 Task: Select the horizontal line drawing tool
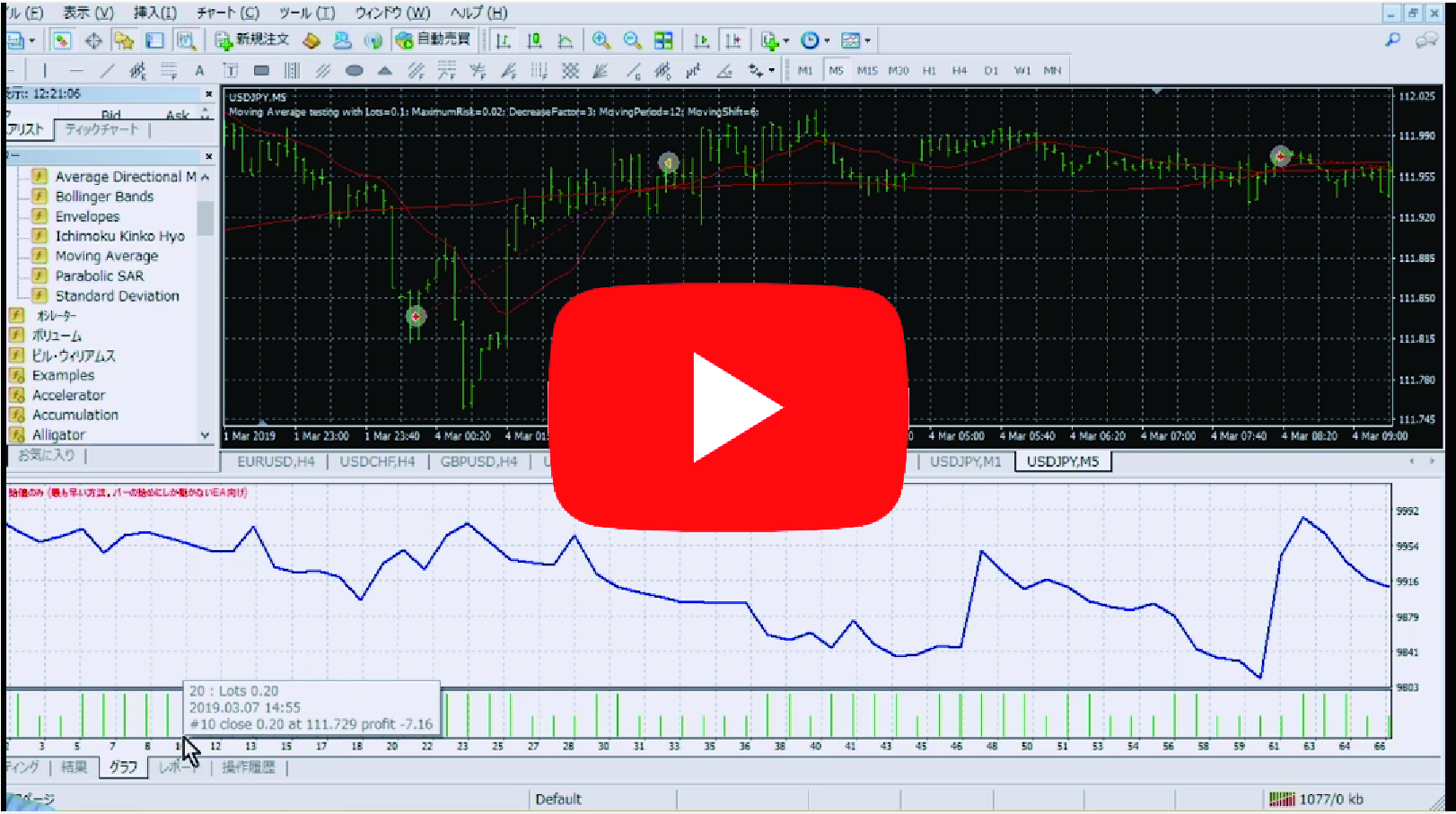(x=76, y=71)
